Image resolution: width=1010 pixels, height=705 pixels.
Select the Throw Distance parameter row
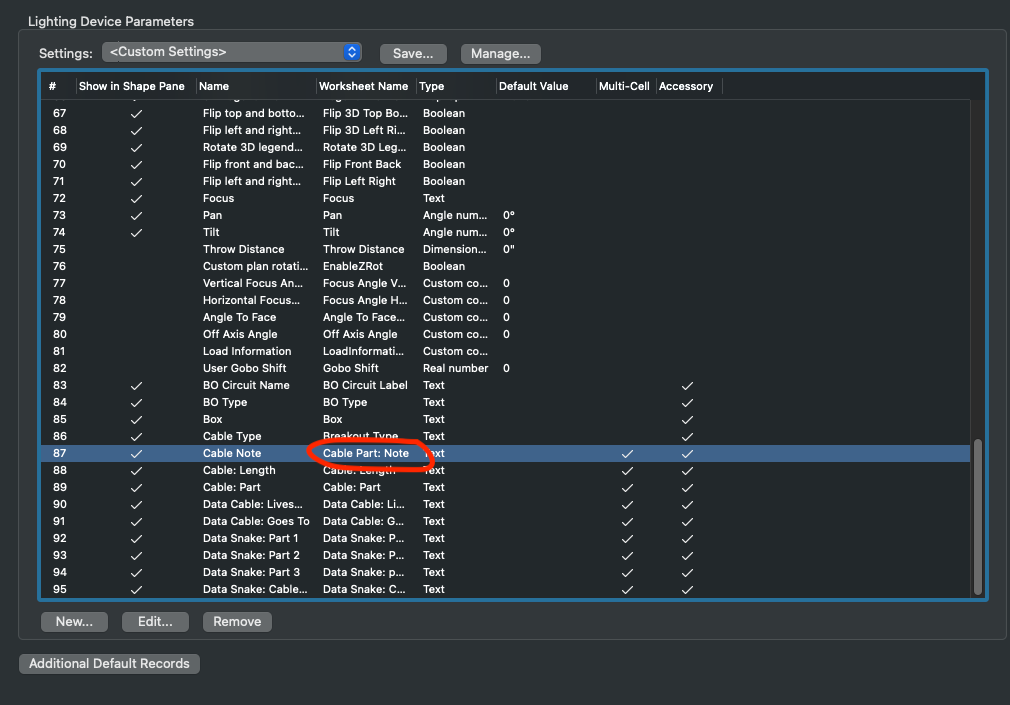pos(243,249)
